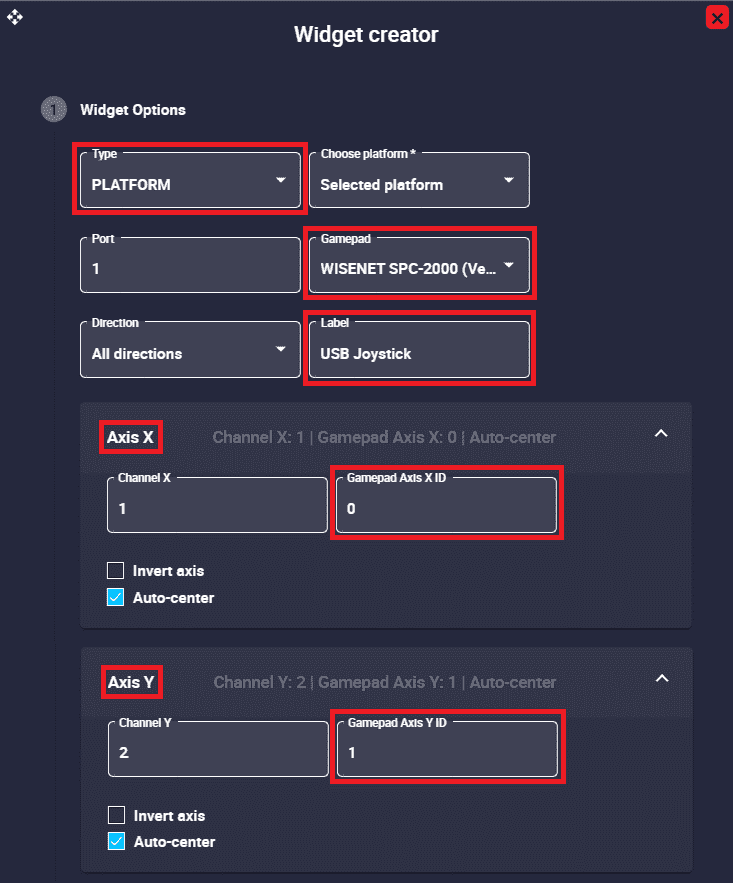Disable Auto-center for Axis Y
This screenshot has height=883, width=733.
(x=116, y=842)
